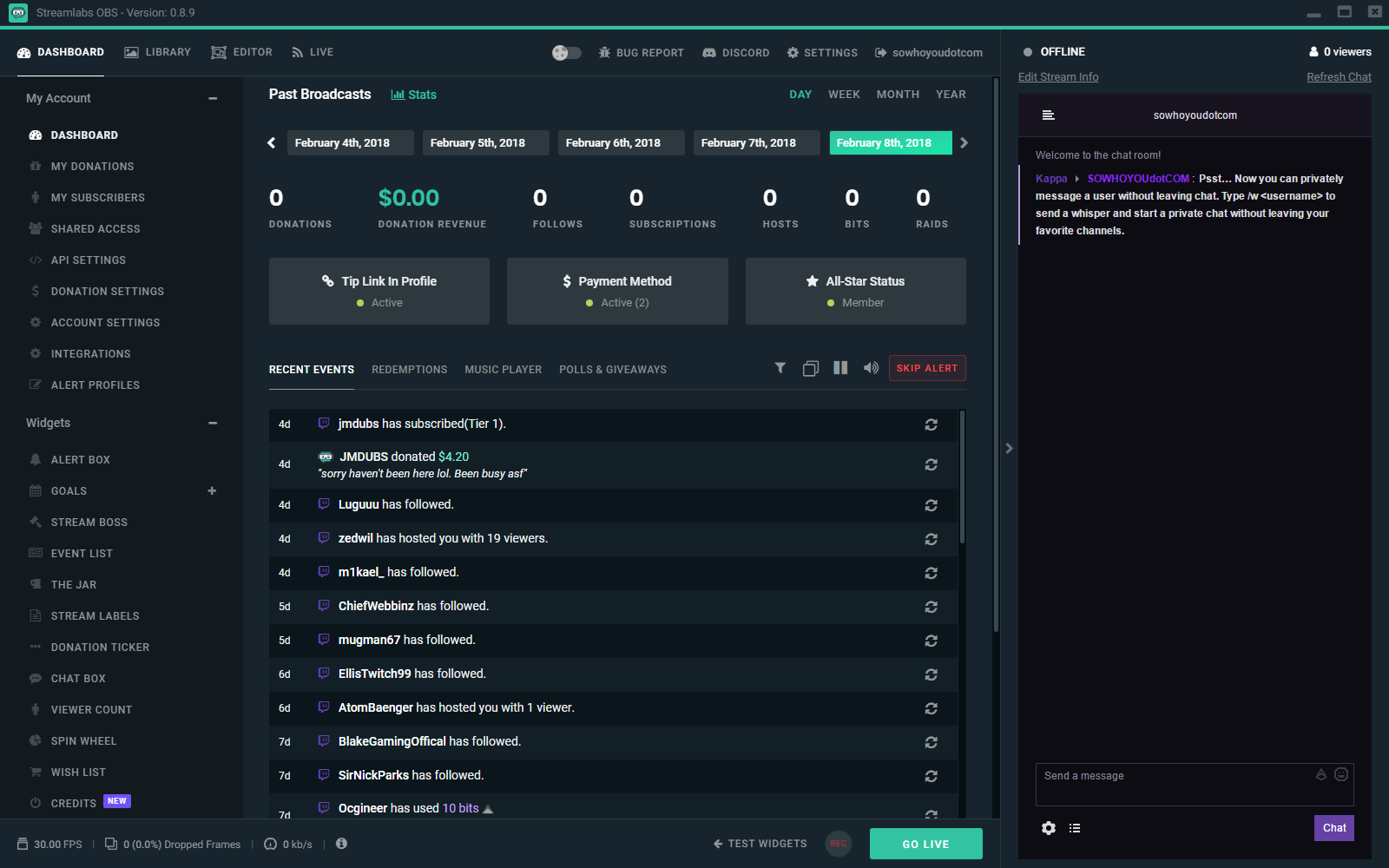Screen dimensions: 1389x868
Task: Go to previous broadcast dates with left arrow
Action: point(272,143)
